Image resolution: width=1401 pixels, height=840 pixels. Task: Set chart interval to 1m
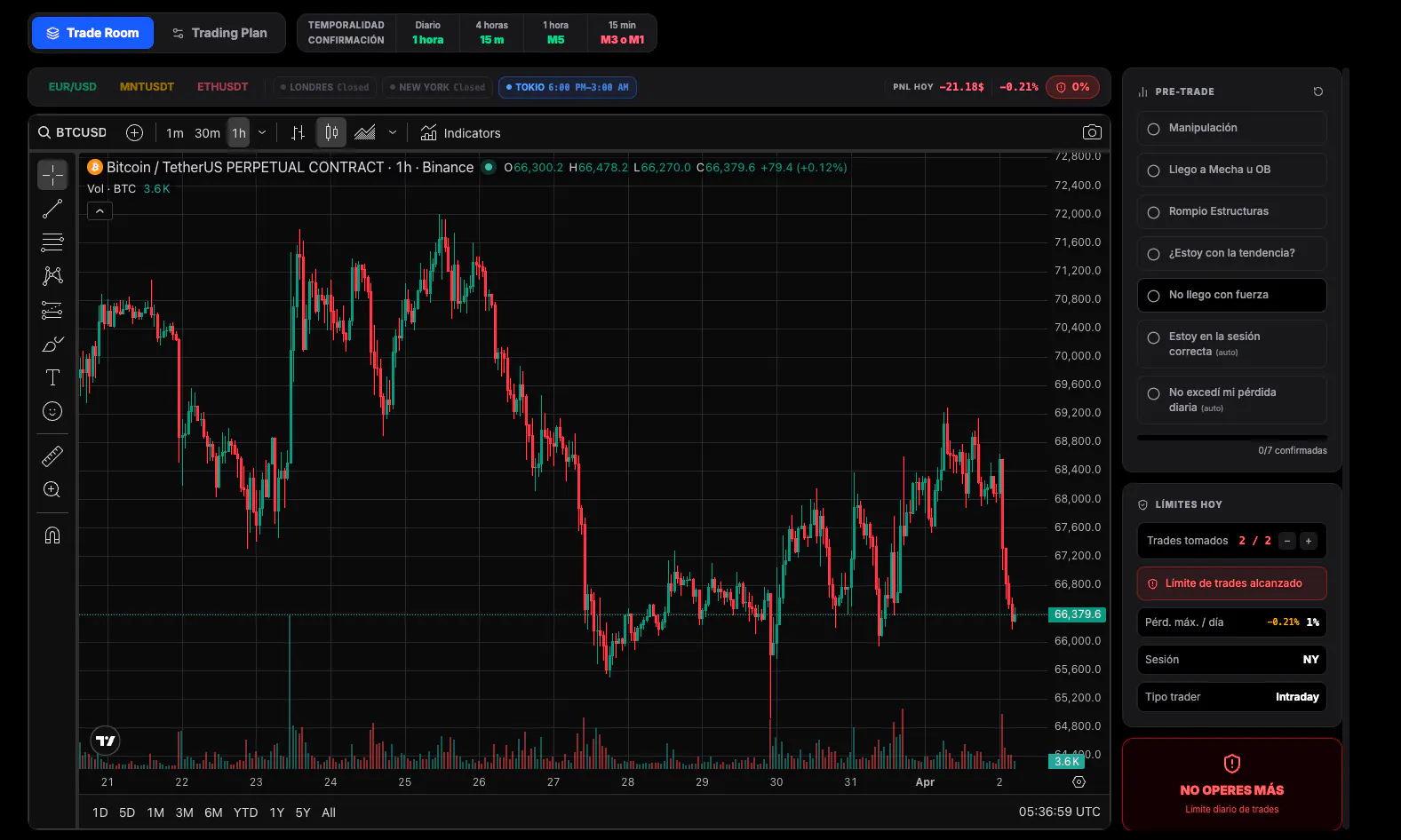pos(175,133)
